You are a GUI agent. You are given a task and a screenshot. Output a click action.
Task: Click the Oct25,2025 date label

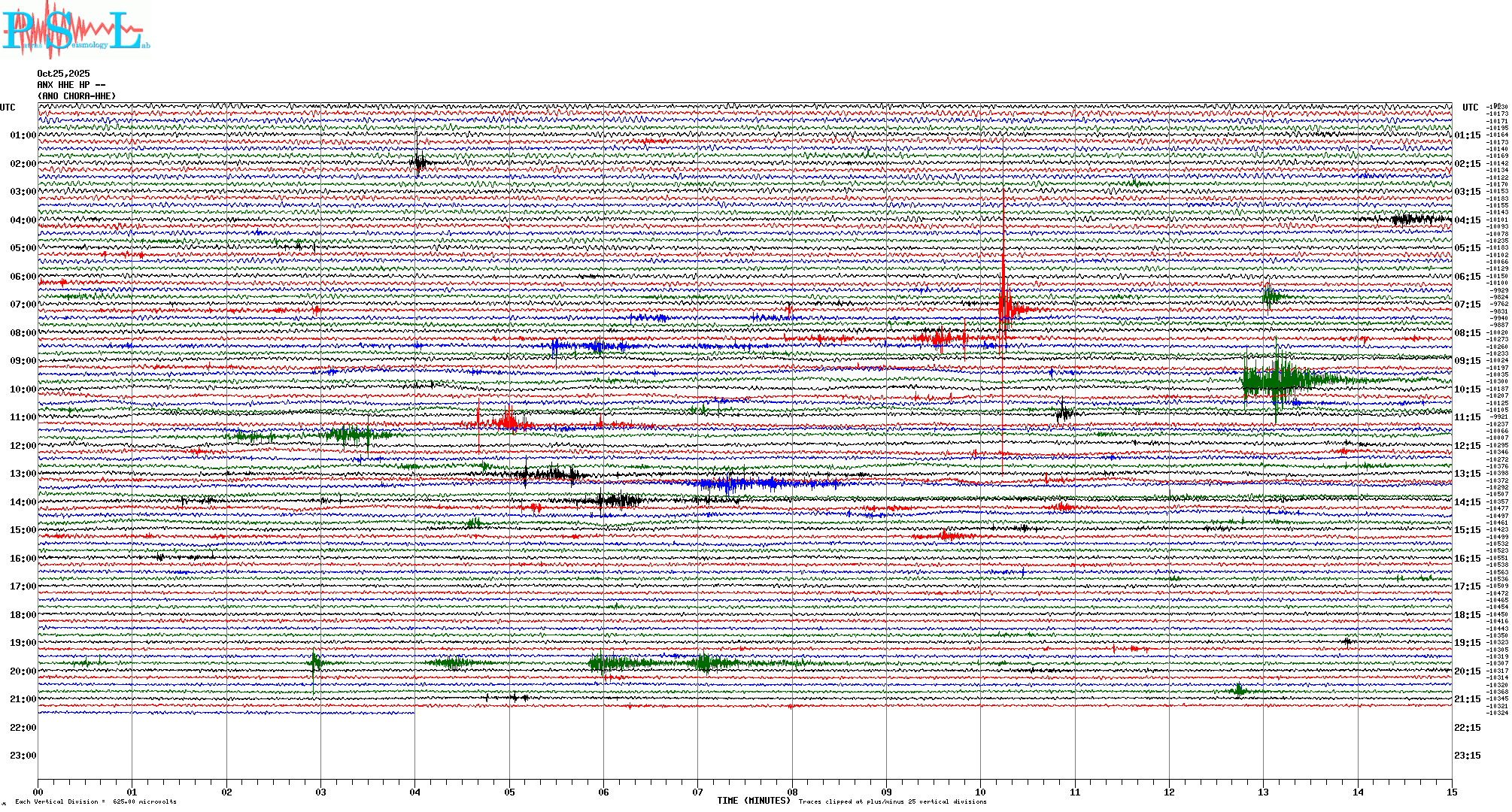tap(63, 74)
